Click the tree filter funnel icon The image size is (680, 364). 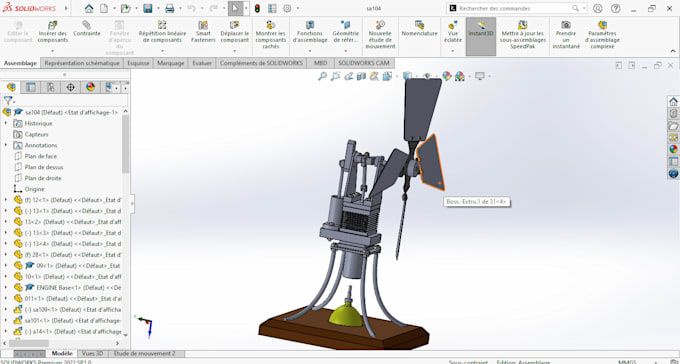[8, 101]
